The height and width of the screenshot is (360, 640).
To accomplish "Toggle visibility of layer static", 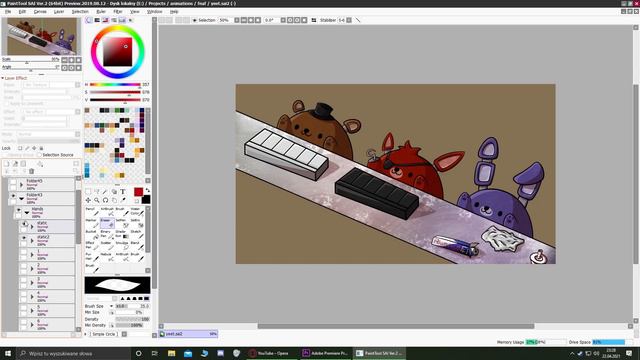I will [x=24, y=224].
